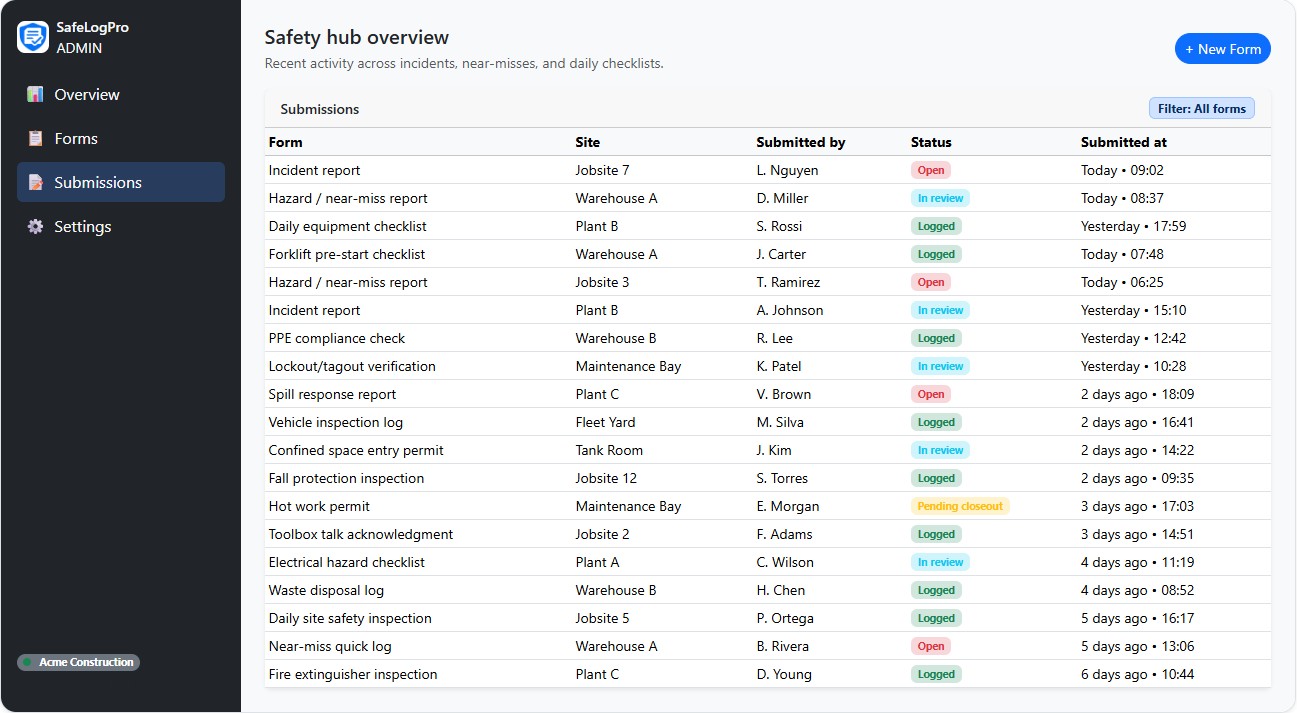Click the Status column header
This screenshot has width=1297, height=713.
click(x=931, y=142)
